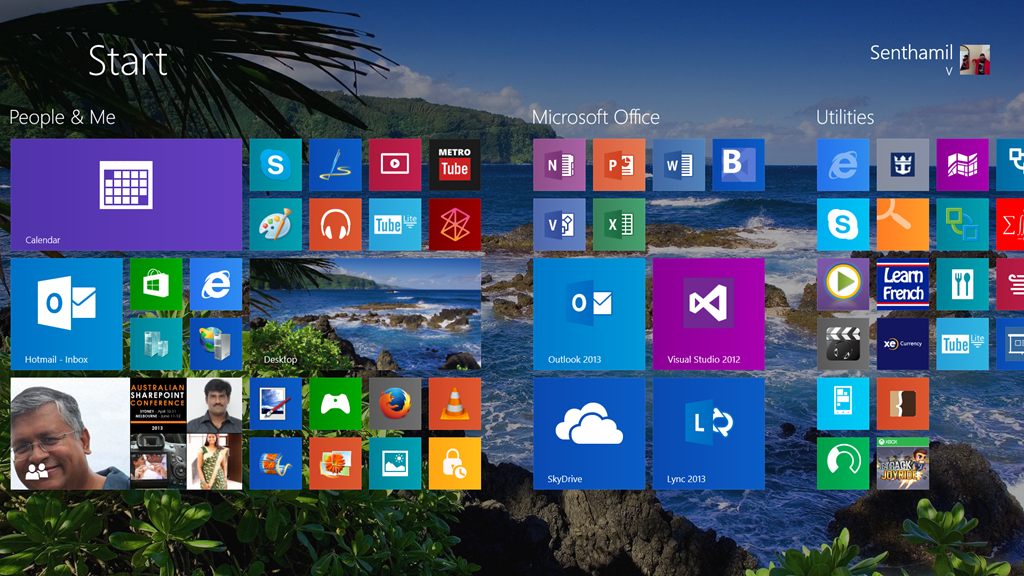The width and height of the screenshot is (1024, 576).
Task: Open the Calendar tile
Action: point(126,194)
